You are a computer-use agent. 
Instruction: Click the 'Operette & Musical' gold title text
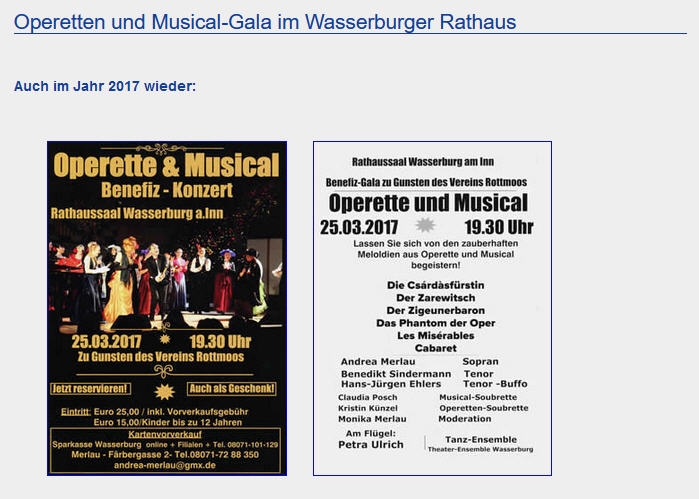pos(166,165)
